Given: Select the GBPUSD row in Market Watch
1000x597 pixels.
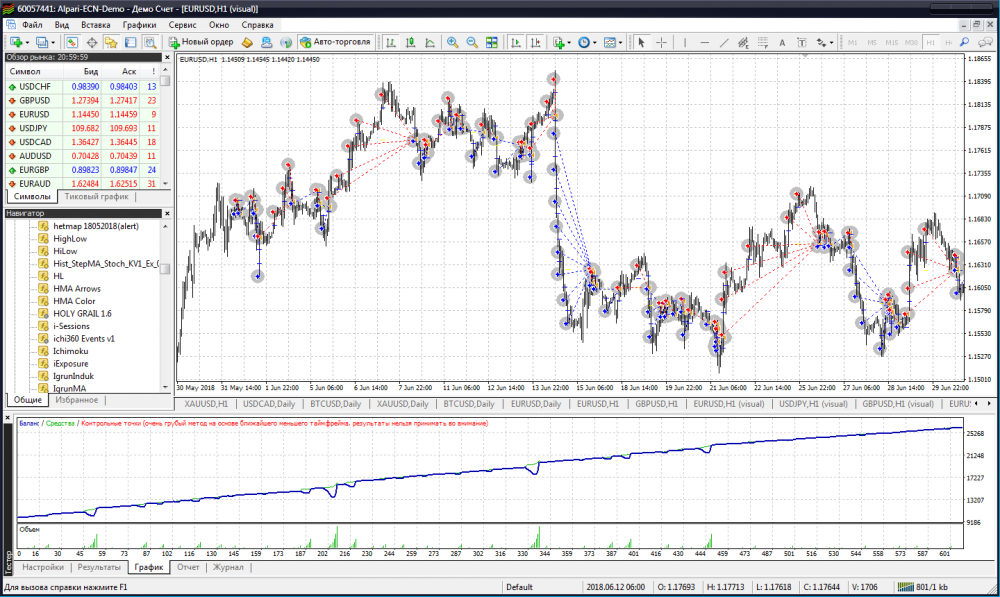Looking at the screenshot, I should coord(82,100).
